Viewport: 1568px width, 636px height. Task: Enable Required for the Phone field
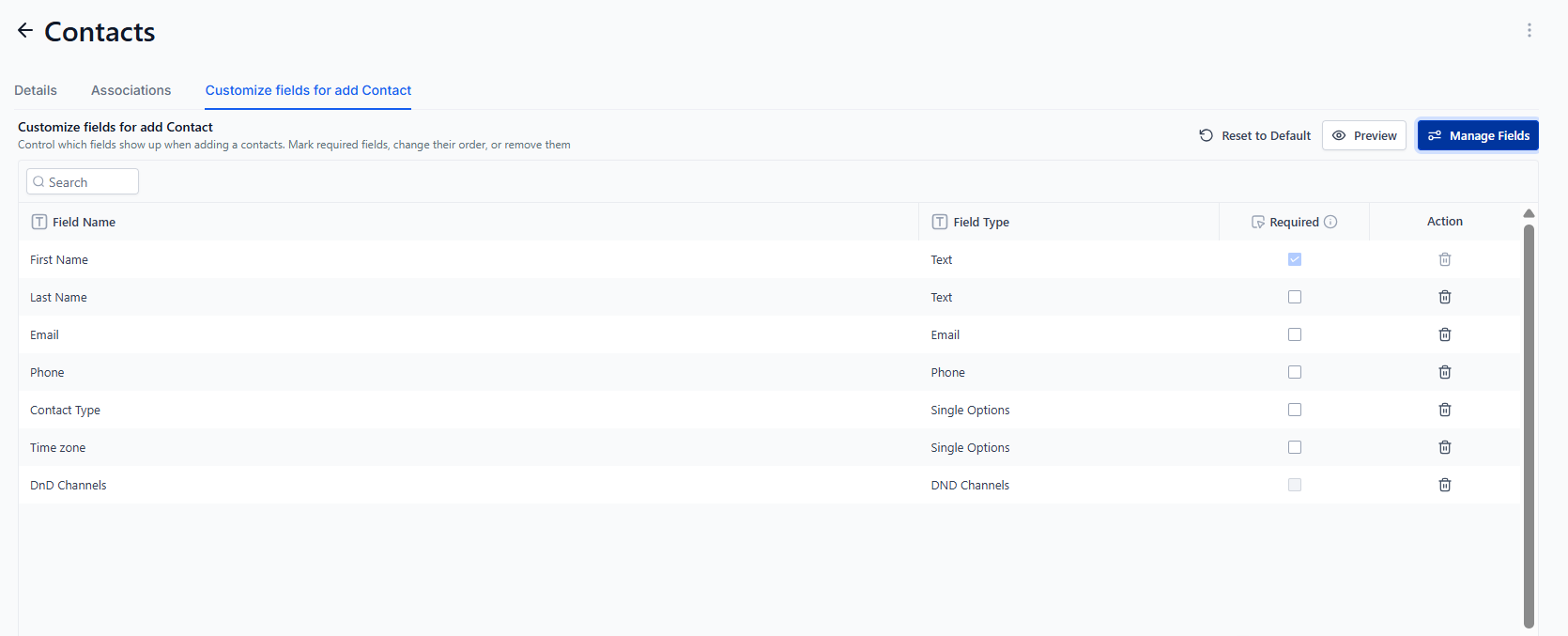[x=1295, y=372]
